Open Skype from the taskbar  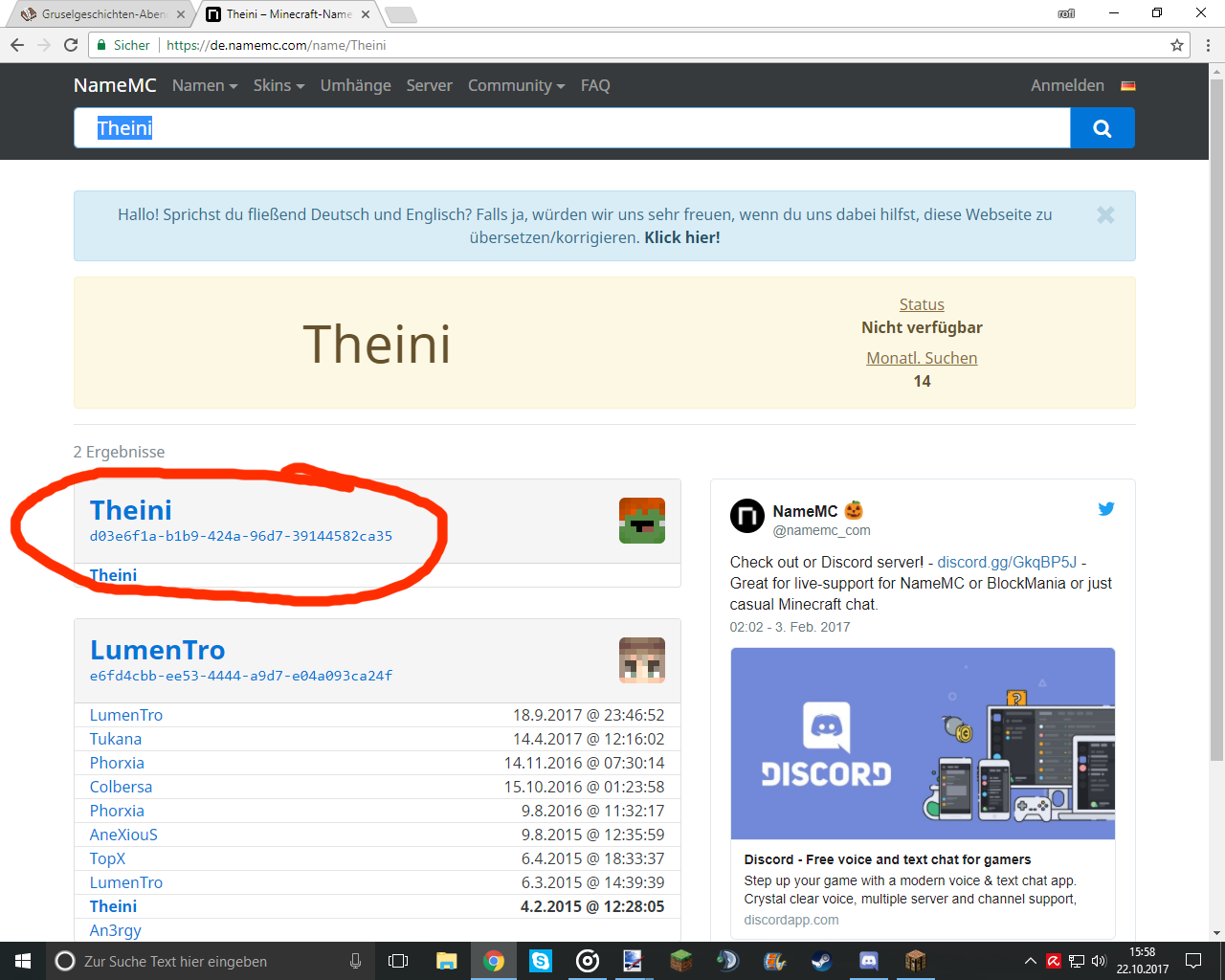point(541,961)
